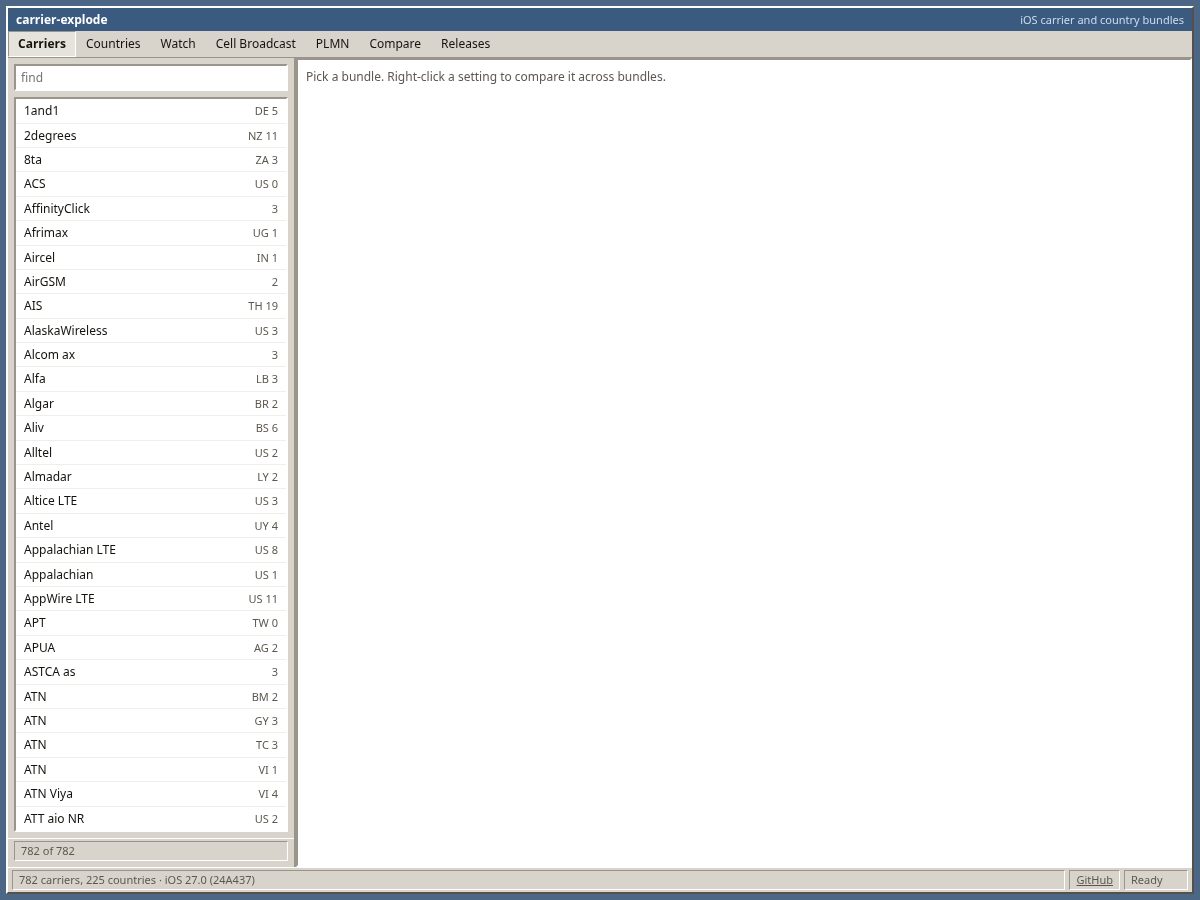Select the AIS carrier row
This screenshot has height=900, width=1200.
click(x=151, y=306)
